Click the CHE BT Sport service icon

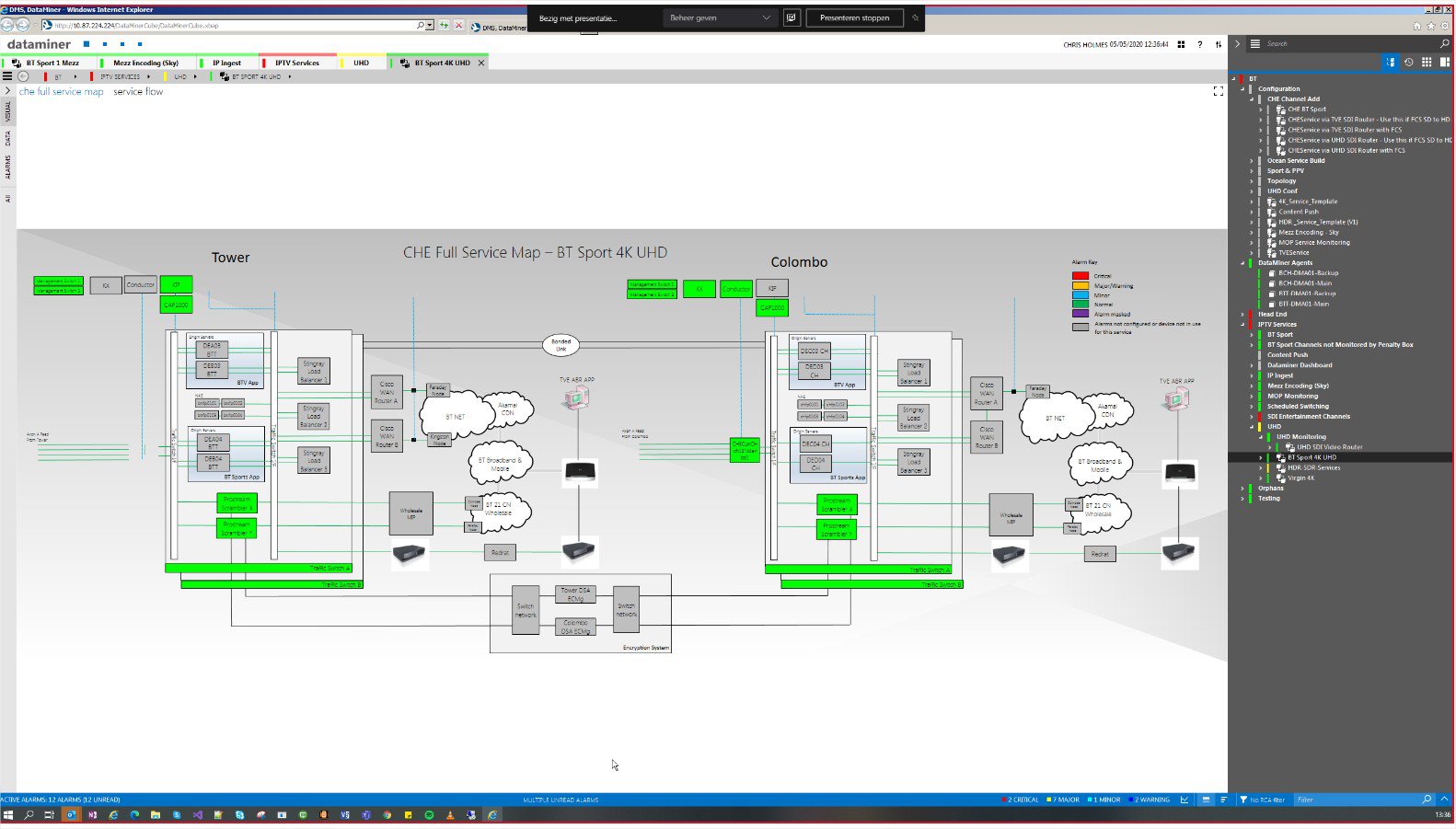click(1280, 109)
